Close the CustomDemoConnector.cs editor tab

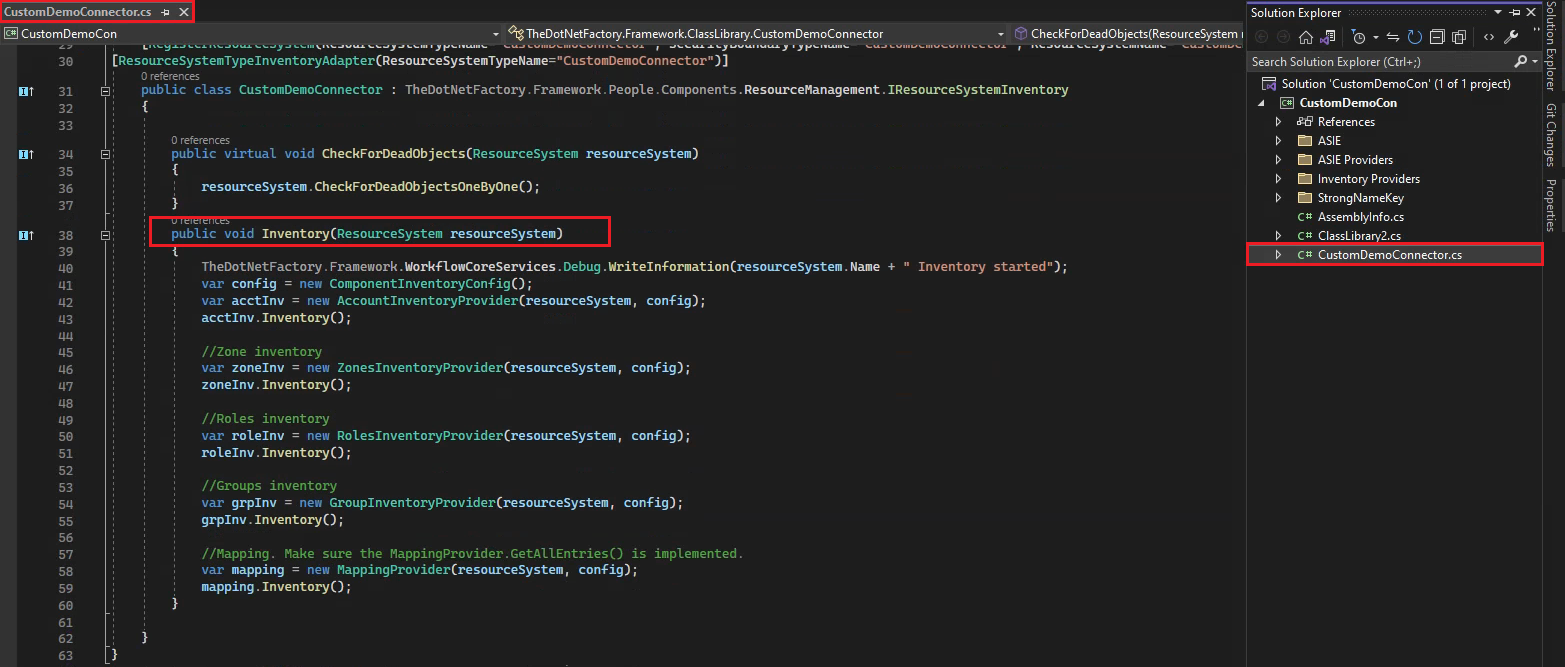[x=183, y=12]
